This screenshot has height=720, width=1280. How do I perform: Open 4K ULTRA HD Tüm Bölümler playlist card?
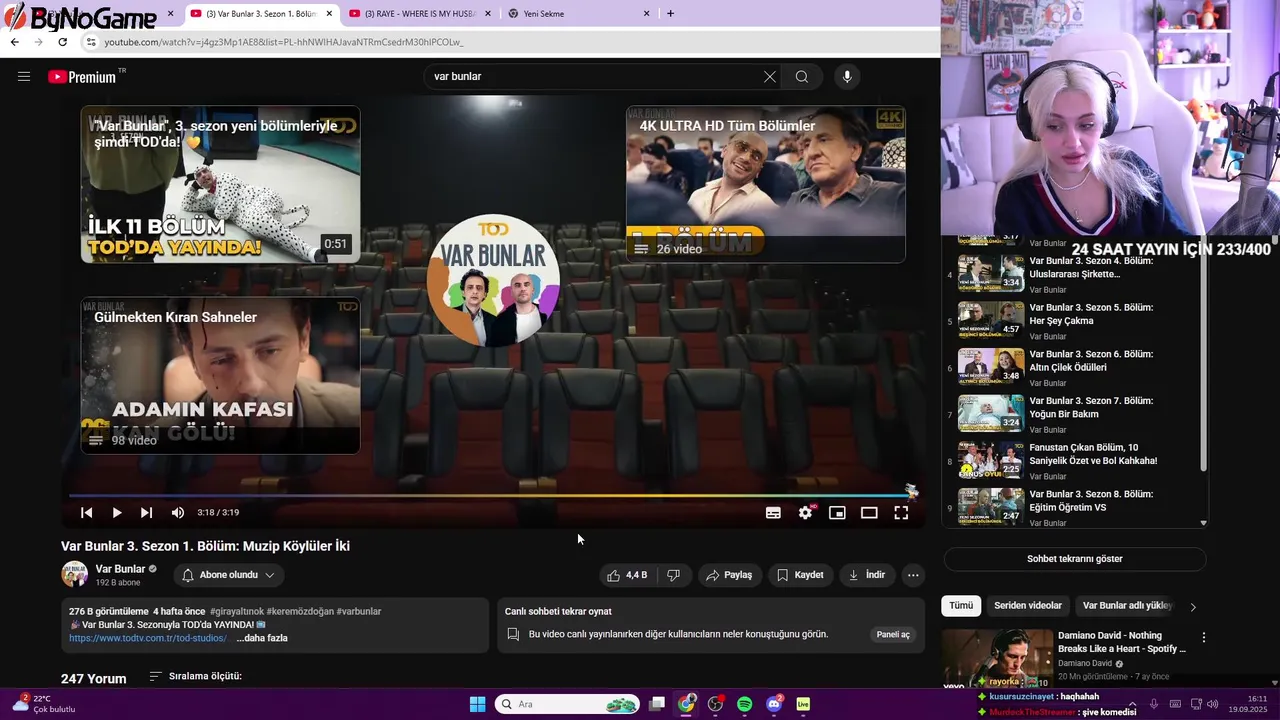(x=766, y=185)
